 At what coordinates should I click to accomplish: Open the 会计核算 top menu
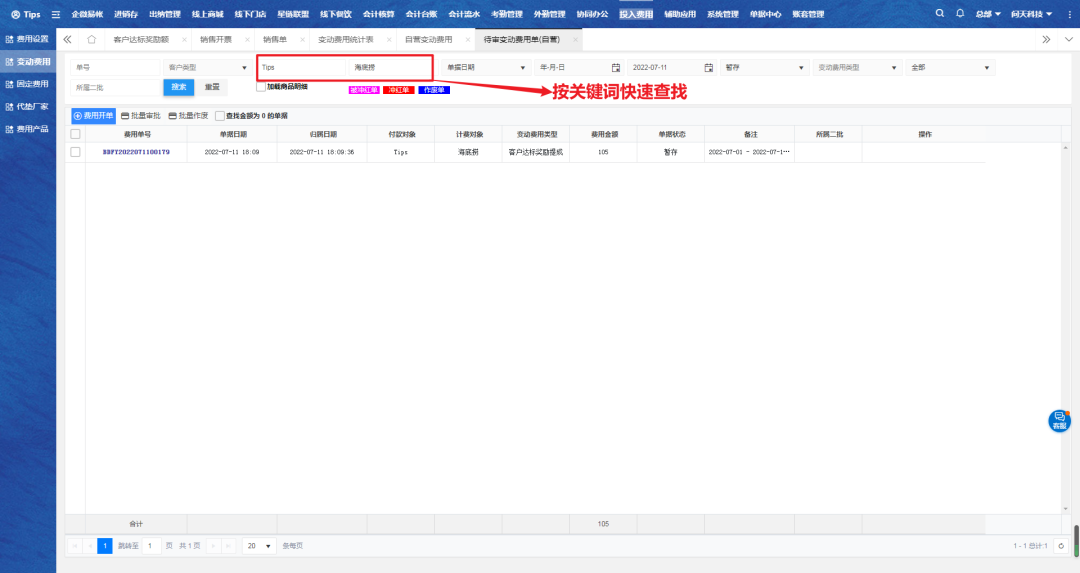[x=378, y=14]
